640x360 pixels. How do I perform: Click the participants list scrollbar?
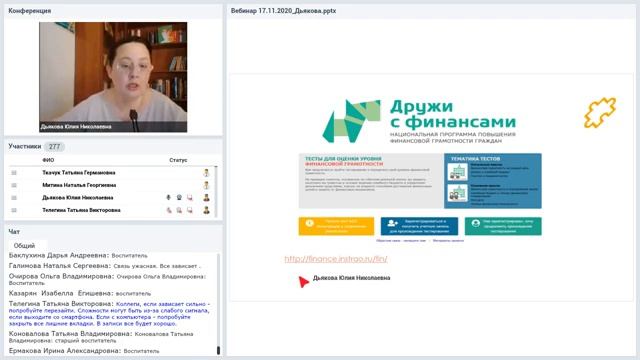click(216, 191)
